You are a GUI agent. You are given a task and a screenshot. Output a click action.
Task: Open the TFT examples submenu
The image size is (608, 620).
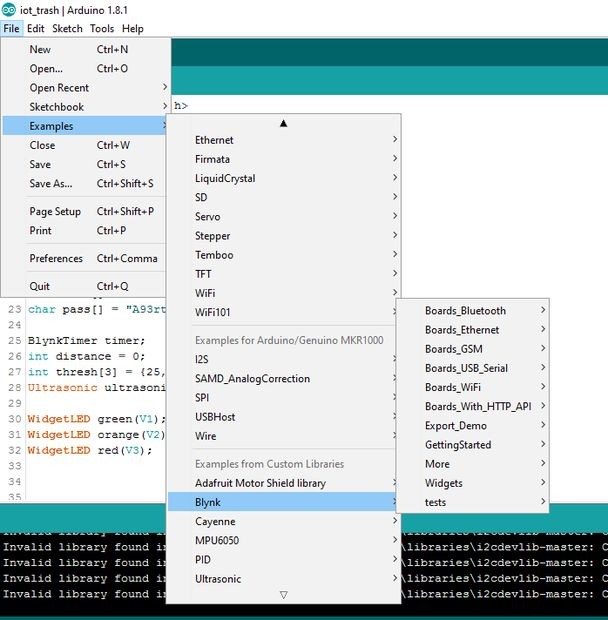283,274
